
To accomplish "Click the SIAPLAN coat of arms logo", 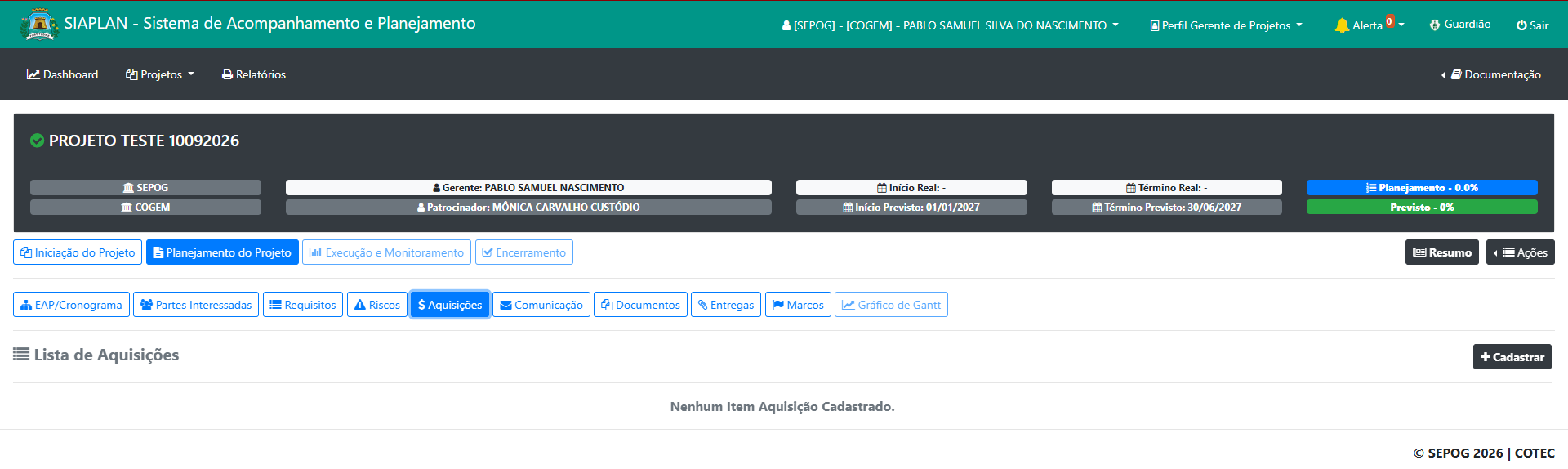I will 38,25.
